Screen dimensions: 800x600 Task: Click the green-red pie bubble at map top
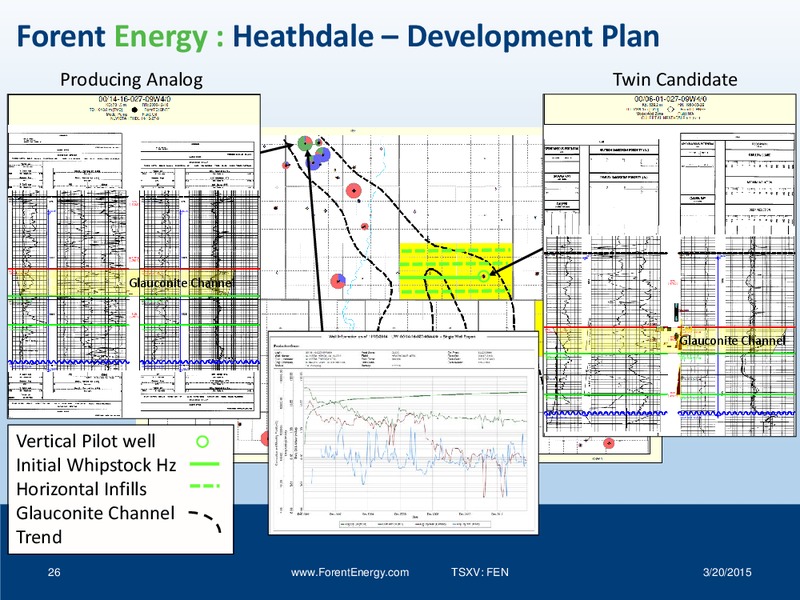click(305, 143)
